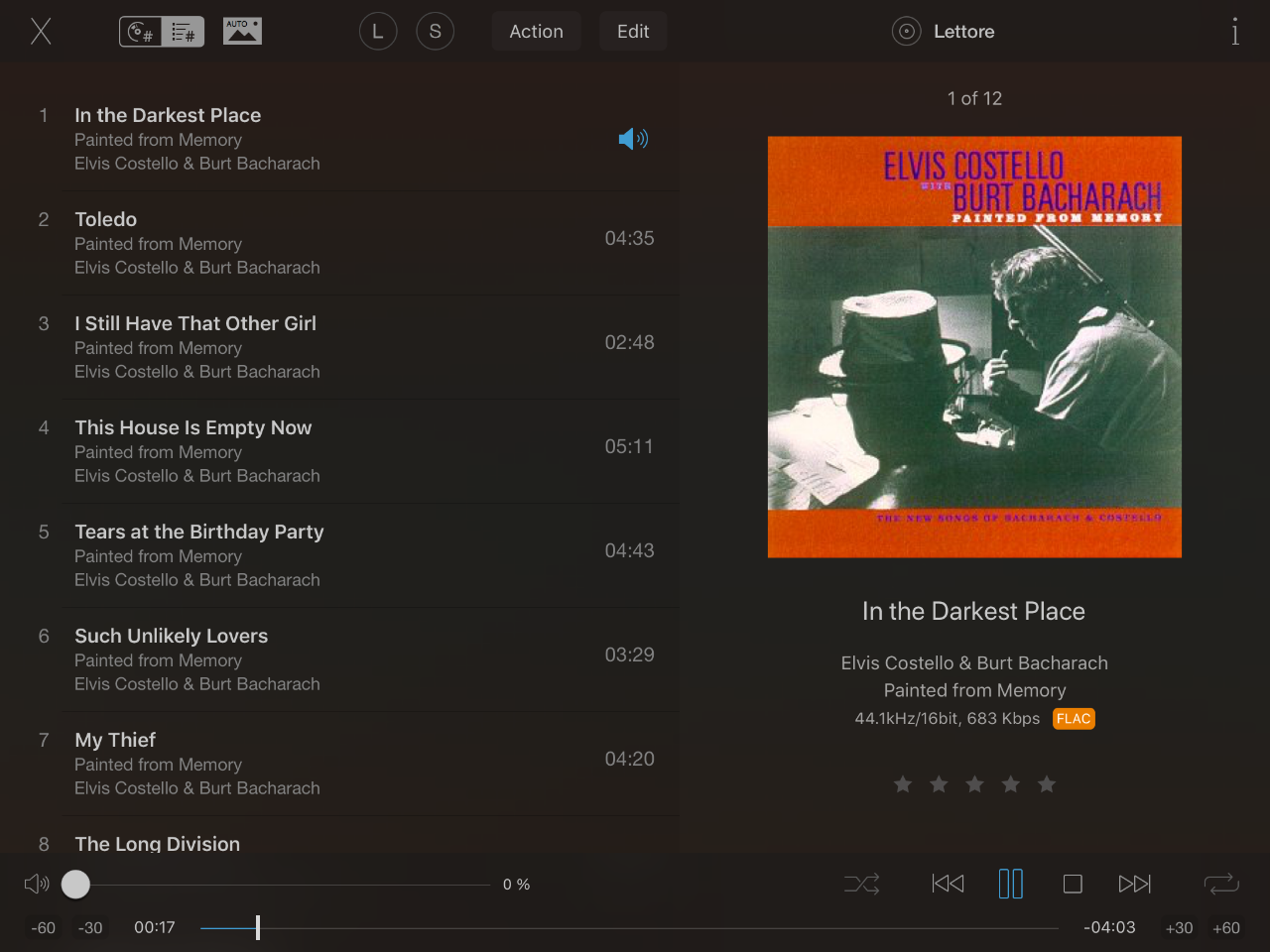Jump back 60 seconds

click(43, 928)
